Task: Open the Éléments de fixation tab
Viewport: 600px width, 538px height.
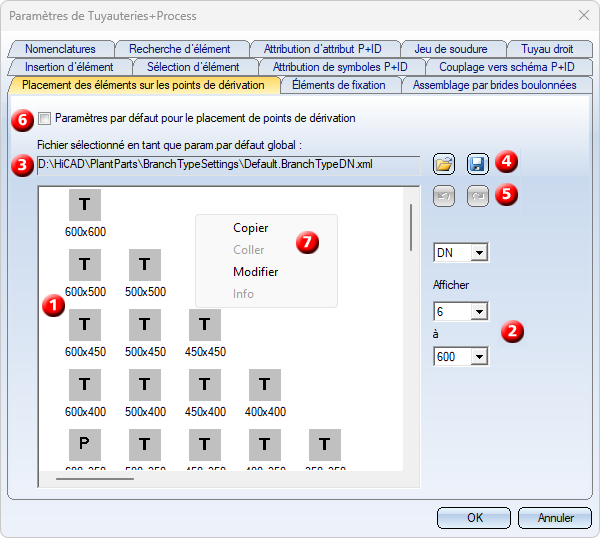Action: coord(339,85)
